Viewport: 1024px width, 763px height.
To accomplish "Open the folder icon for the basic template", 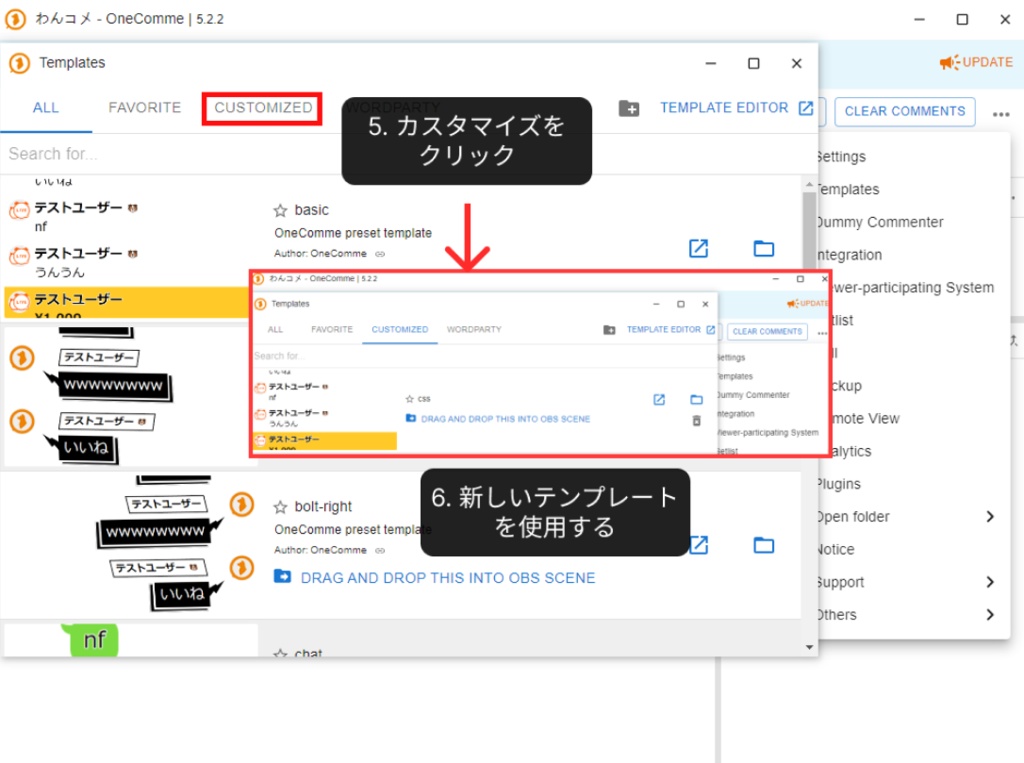I will point(763,248).
